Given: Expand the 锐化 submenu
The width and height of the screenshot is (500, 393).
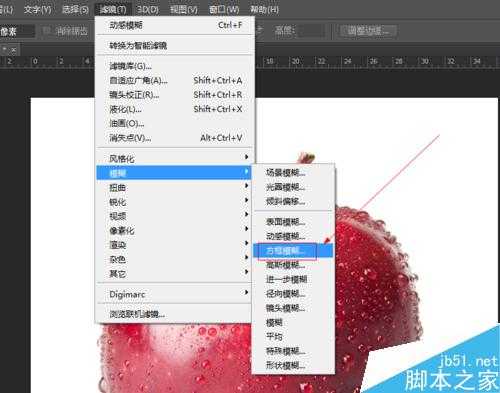Looking at the screenshot, I should (x=175, y=202).
